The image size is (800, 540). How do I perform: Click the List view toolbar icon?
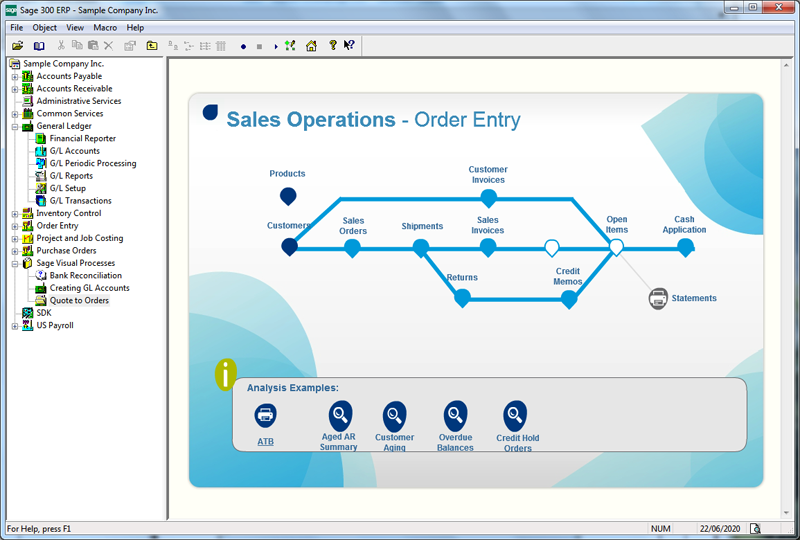click(205, 46)
